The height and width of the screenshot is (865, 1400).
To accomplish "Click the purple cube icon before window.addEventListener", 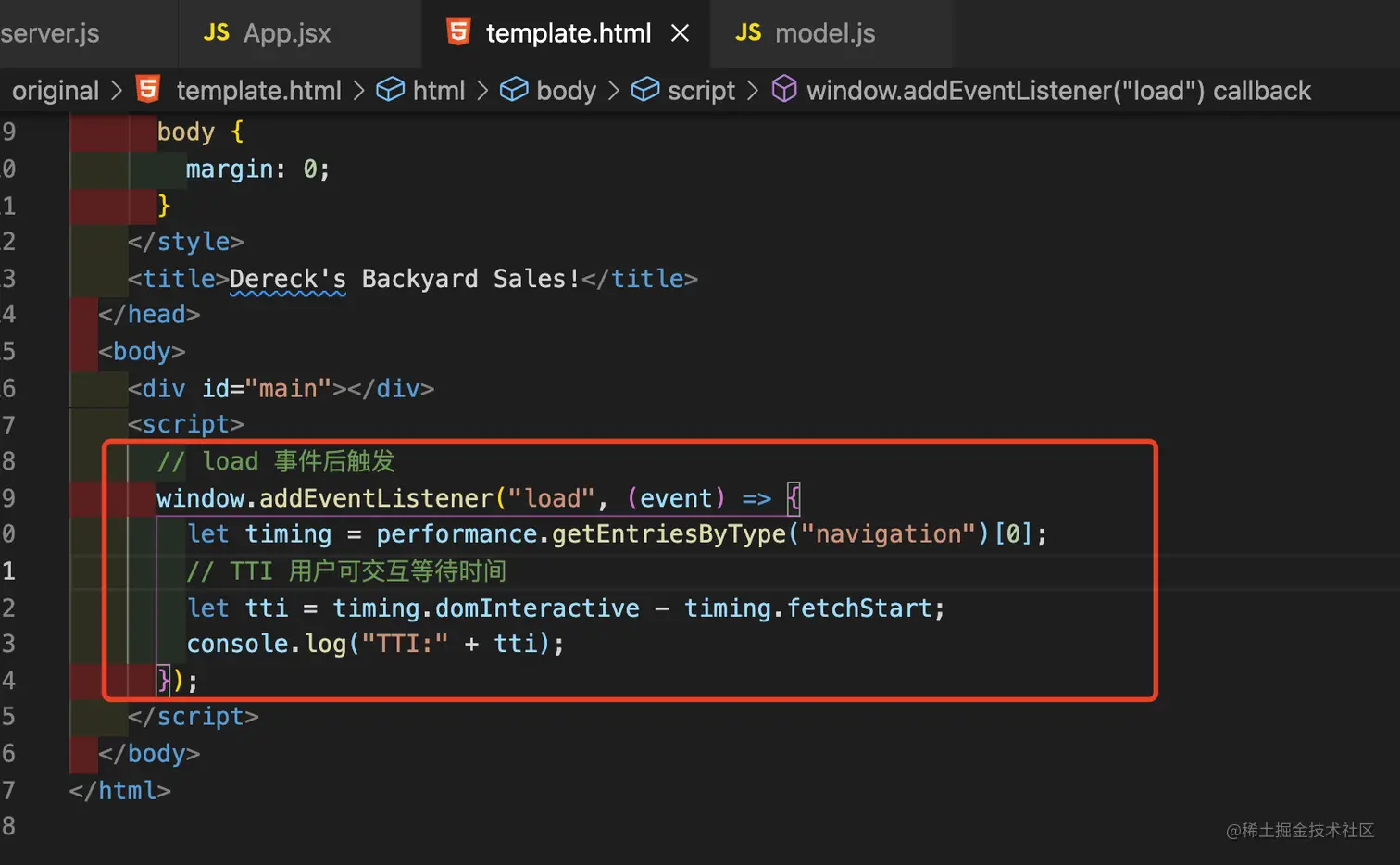I will [x=784, y=90].
